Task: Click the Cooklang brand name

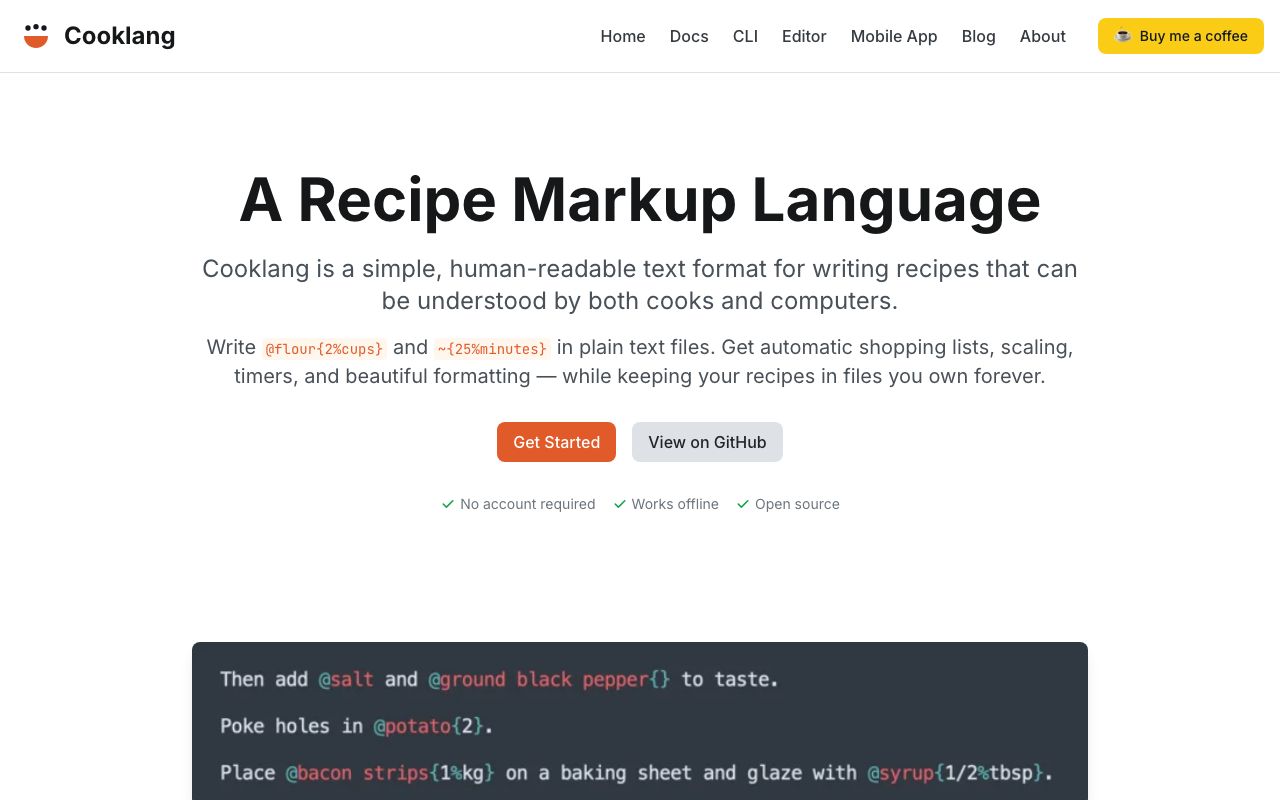Action: [x=120, y=36]
